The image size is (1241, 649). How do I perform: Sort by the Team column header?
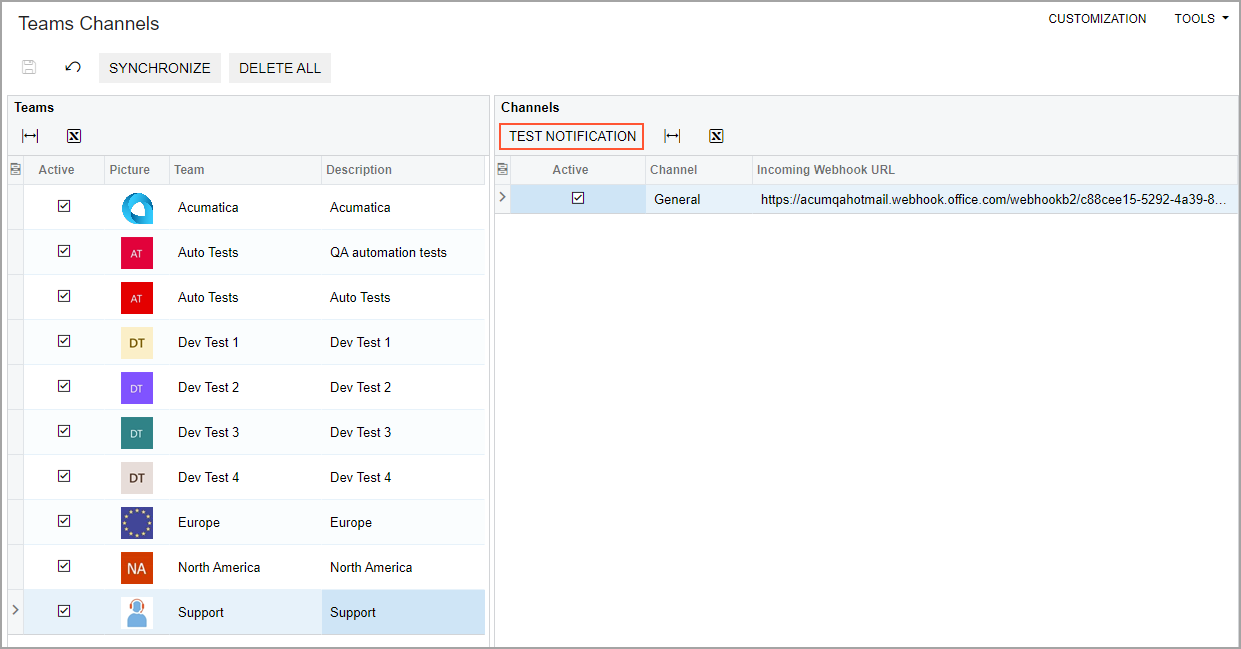point(244,170)
